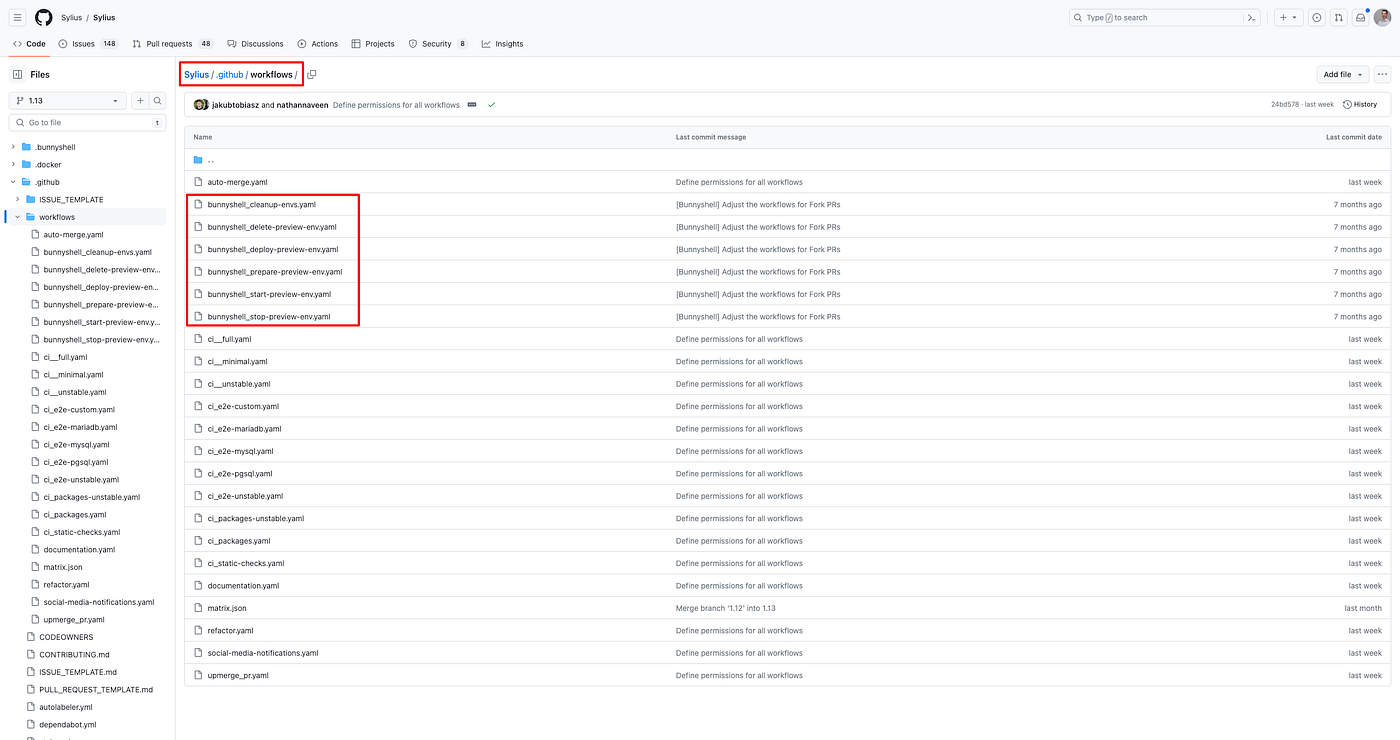Screen dimensions: 1400x740
Task: Open the 1.13 branch selector dropdown
Action: click(68, 101)
